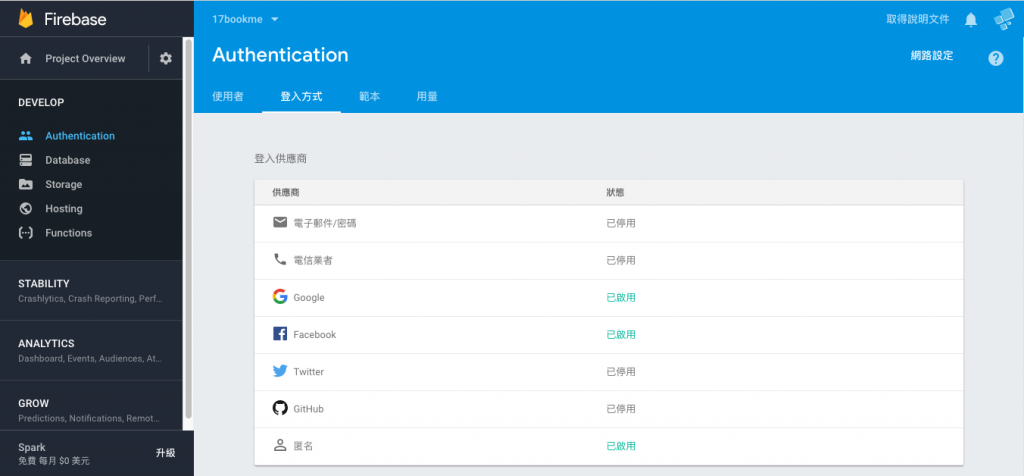Open notifications bell icon
The height and width of the screenshot is (476, 1024).
click(971, 20)
